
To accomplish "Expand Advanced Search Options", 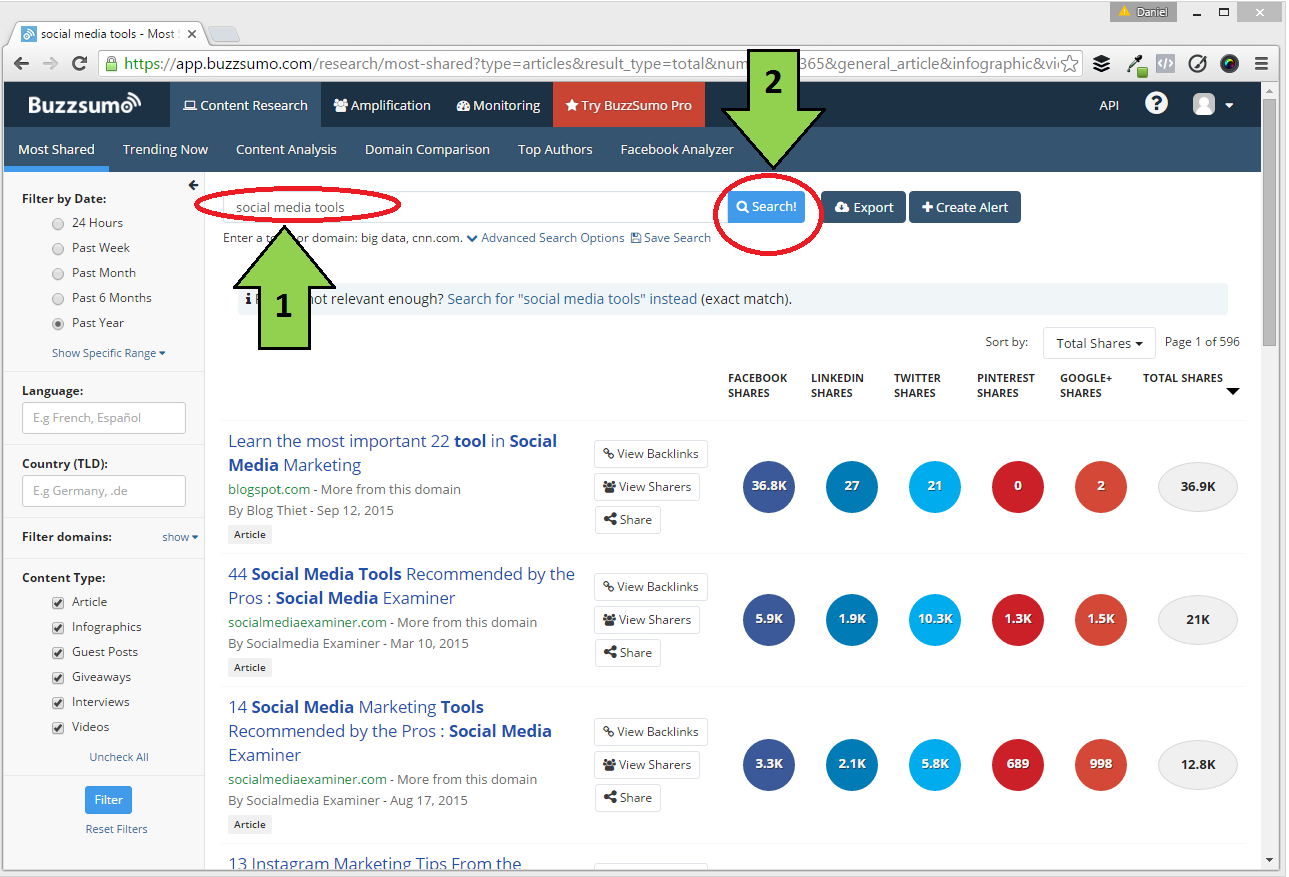I will tap(545, 238).
